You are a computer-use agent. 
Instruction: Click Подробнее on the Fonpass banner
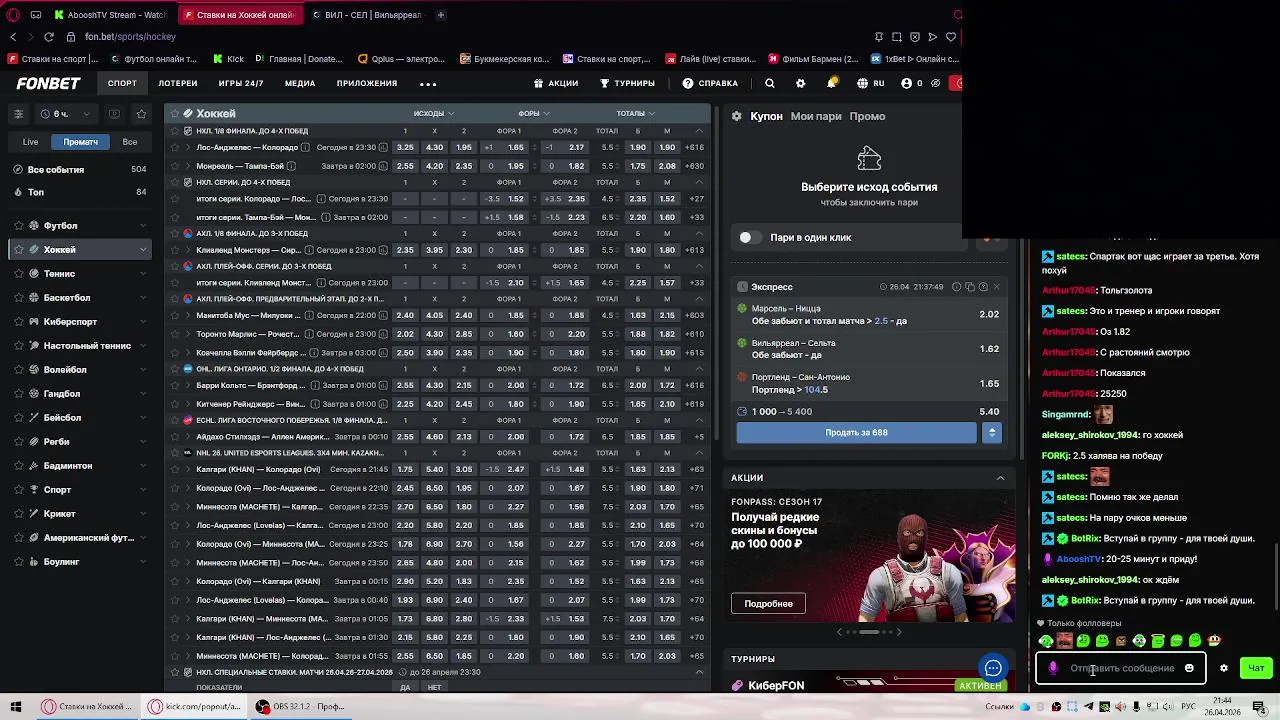(768, 604)
